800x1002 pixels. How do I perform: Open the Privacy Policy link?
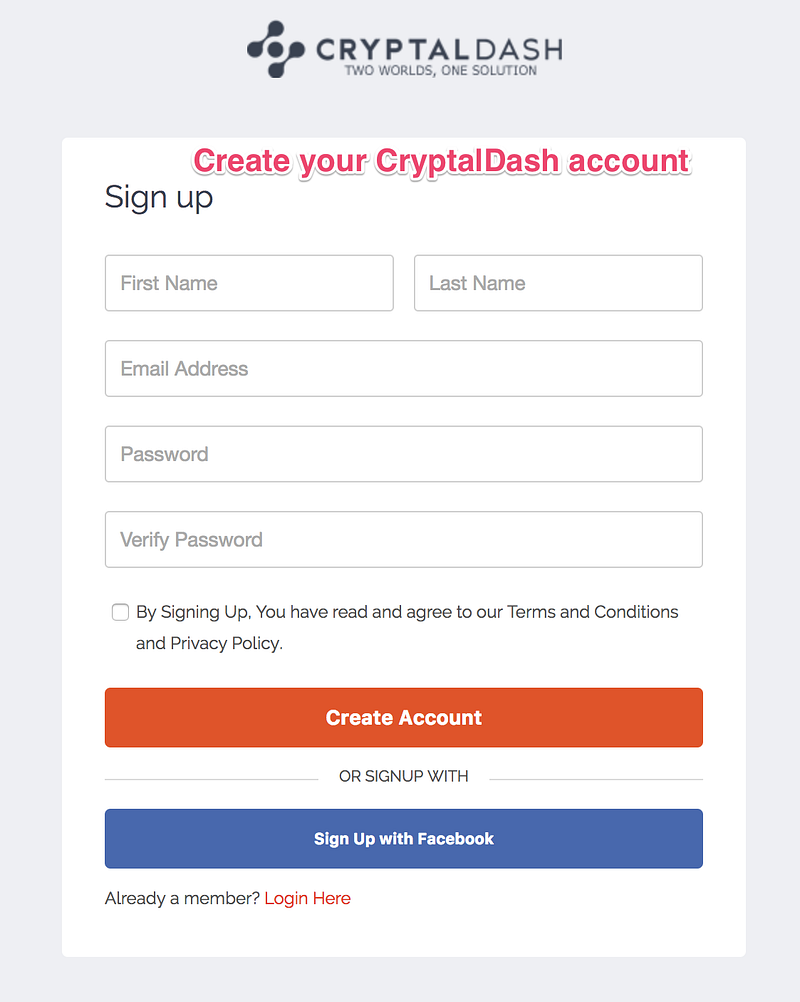coord(226,643)
